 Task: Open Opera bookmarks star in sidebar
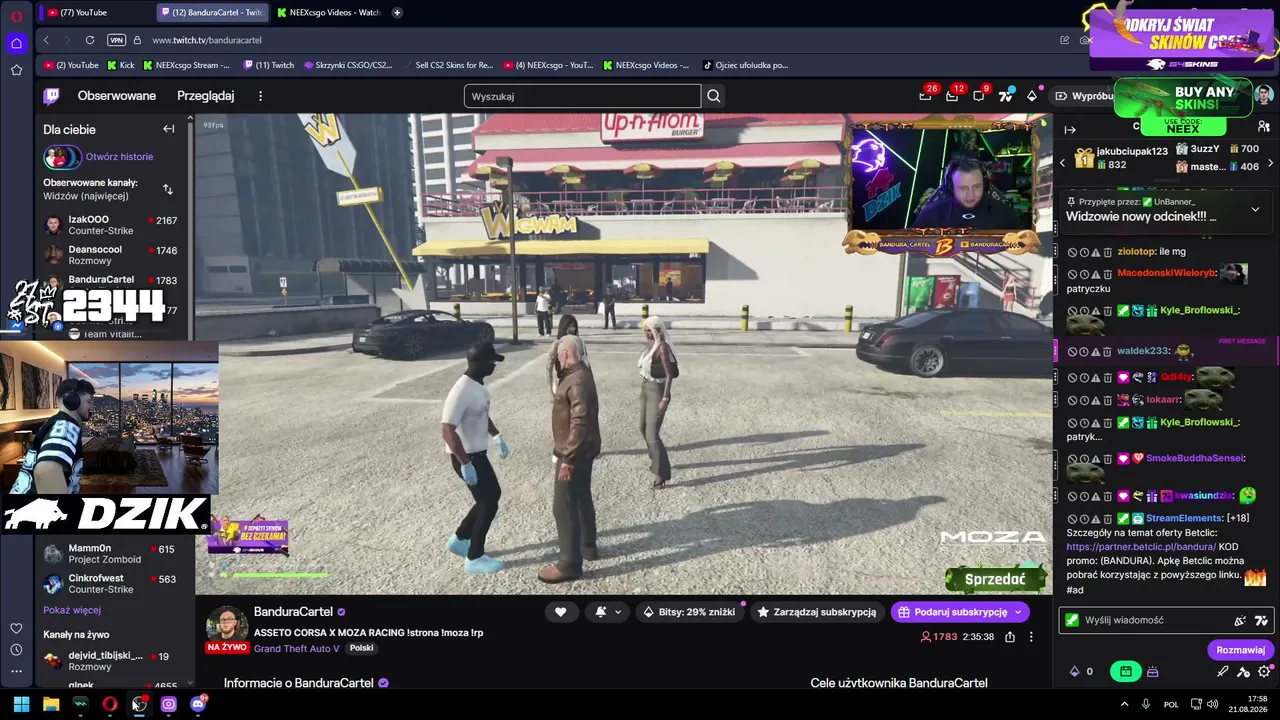[x=16, y=70]
